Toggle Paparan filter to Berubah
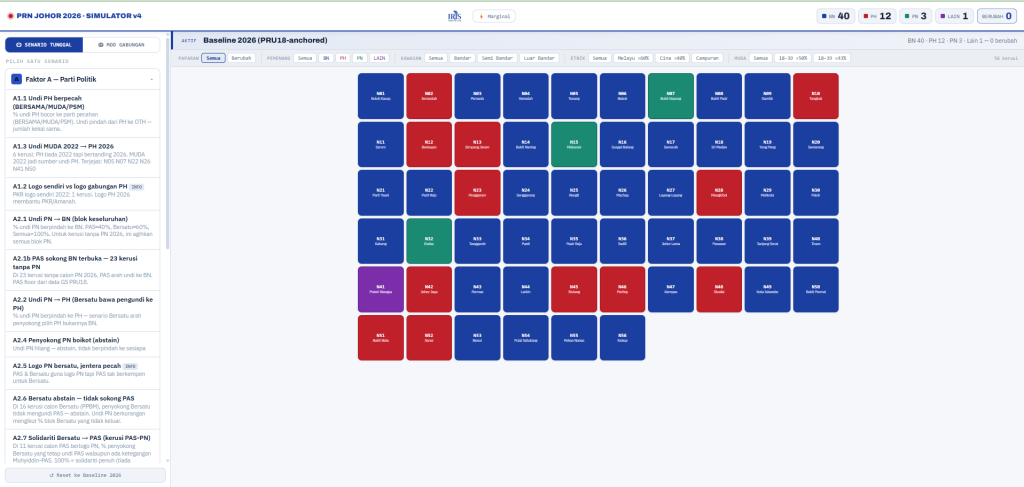1024x487 pixels. coord(241,58)
